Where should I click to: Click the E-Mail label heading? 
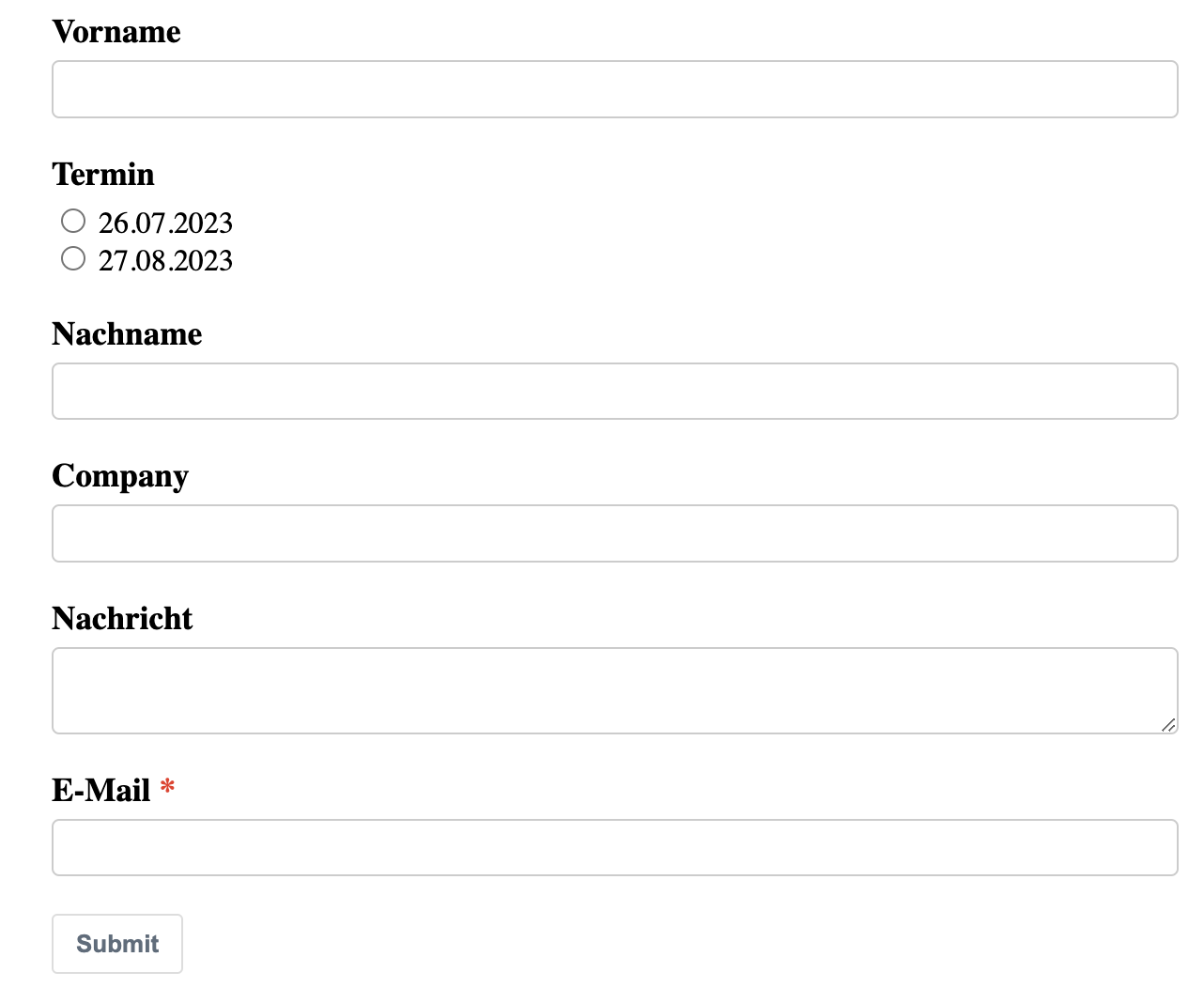pos(101,790)
